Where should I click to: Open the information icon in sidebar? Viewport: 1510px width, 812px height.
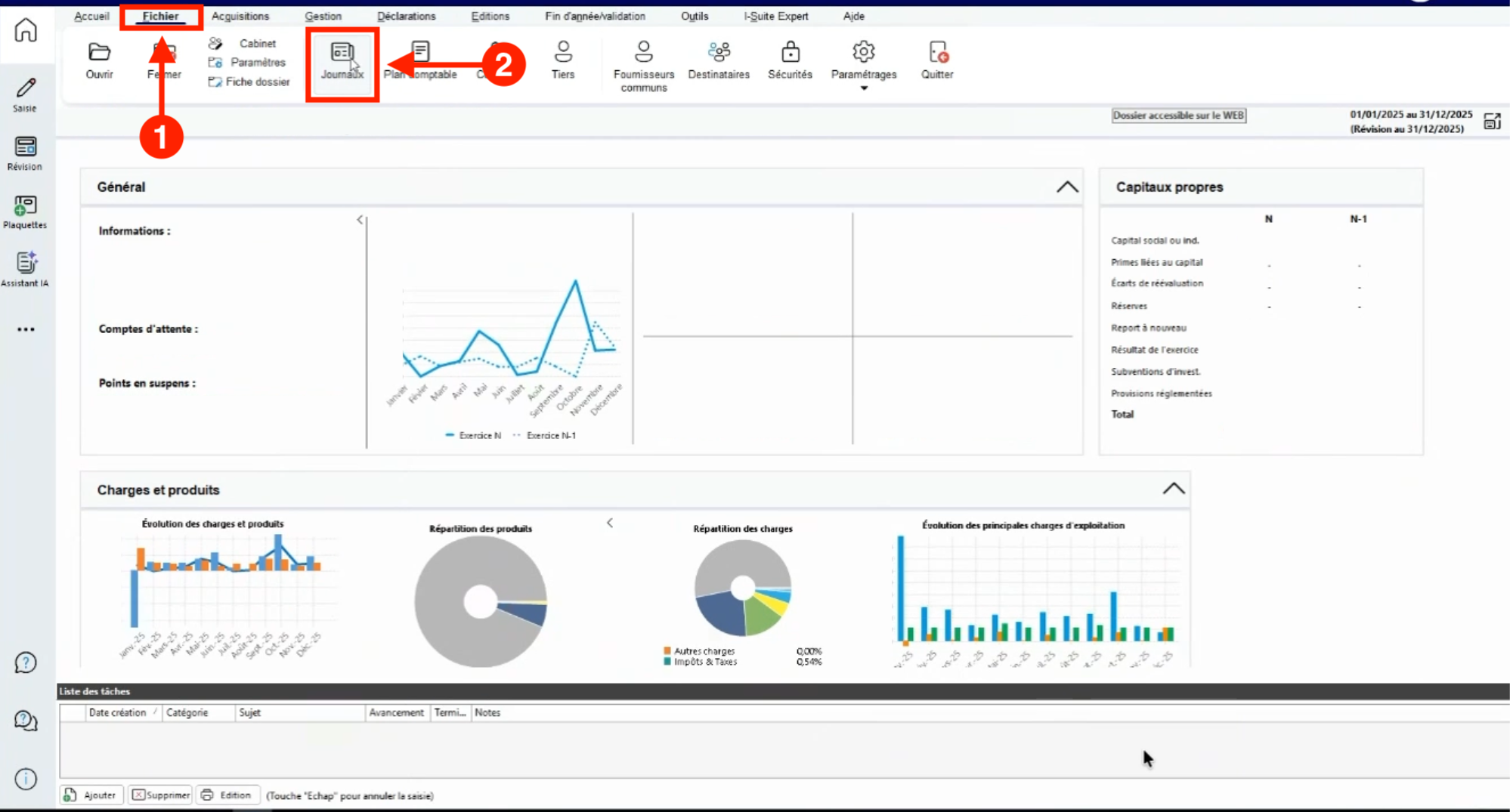coord(26,779)
